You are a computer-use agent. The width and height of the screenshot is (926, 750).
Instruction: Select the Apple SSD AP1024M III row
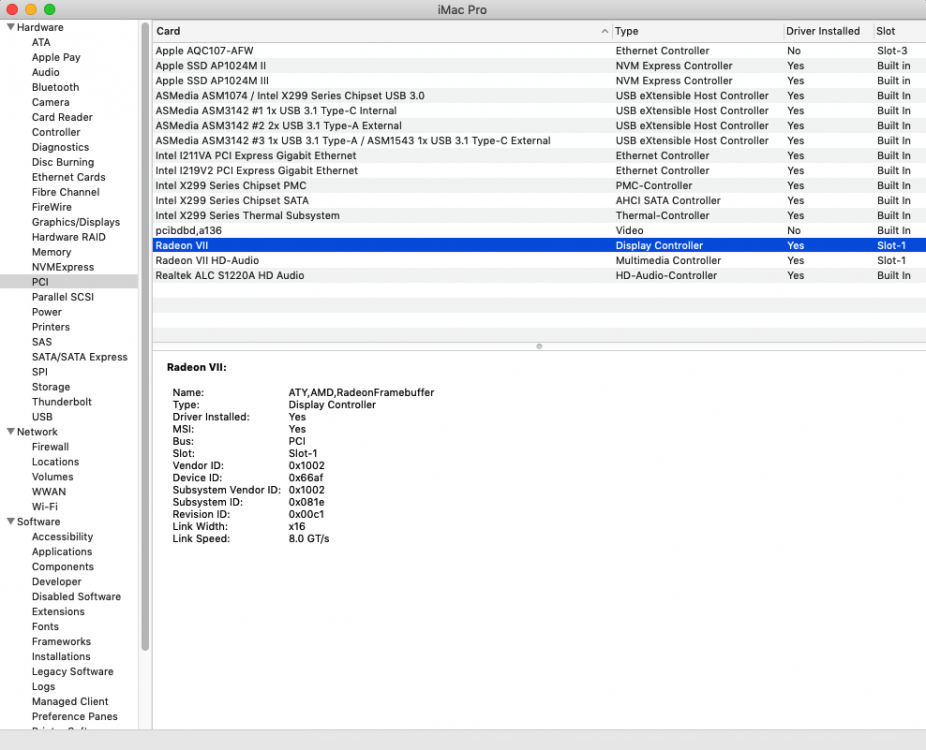point(539,81)
